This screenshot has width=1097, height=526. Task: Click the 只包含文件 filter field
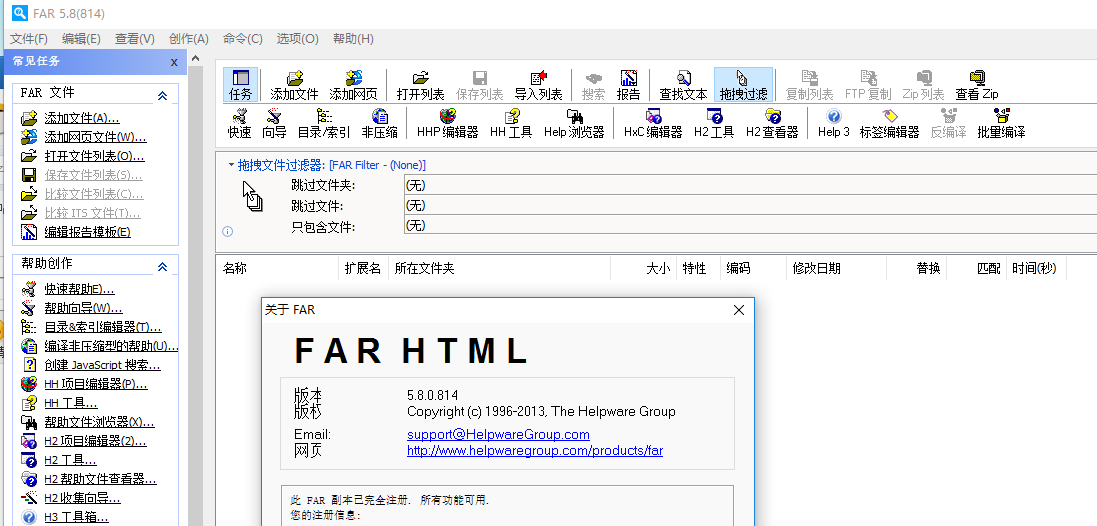tap(750, 225)
